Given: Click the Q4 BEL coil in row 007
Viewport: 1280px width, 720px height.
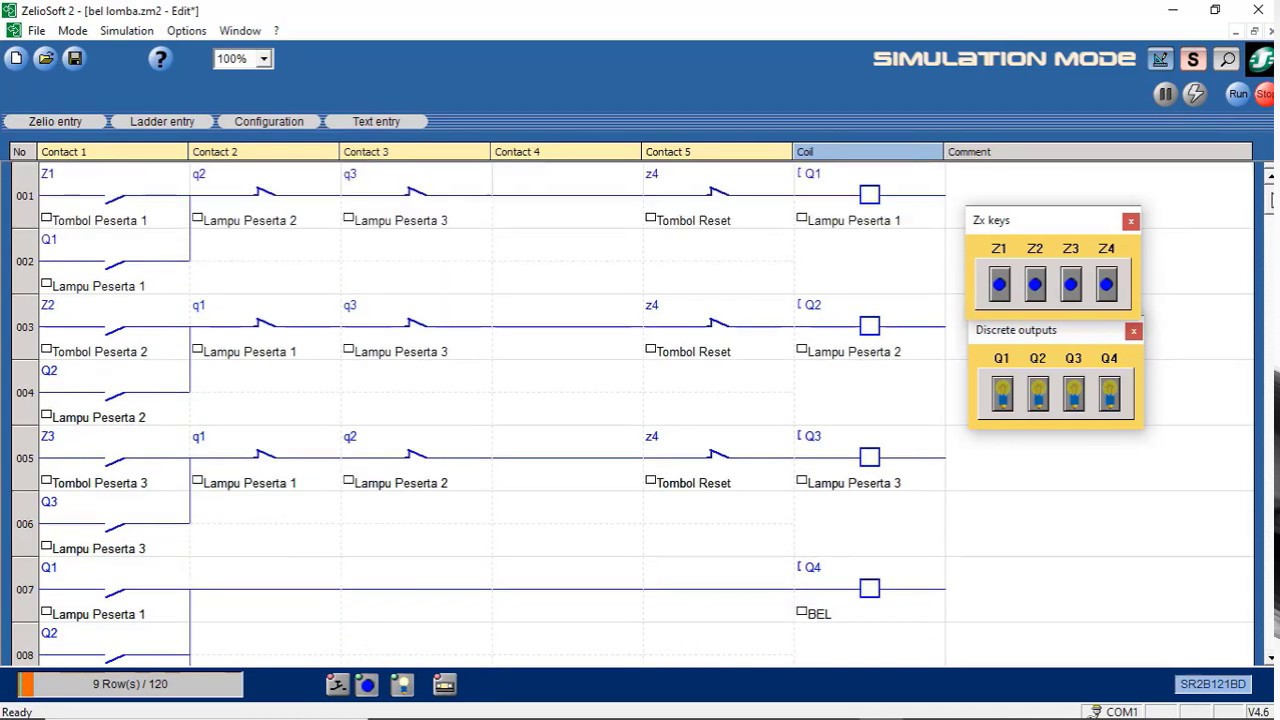Looking at the screenshot, I should (x=869, y=589).
